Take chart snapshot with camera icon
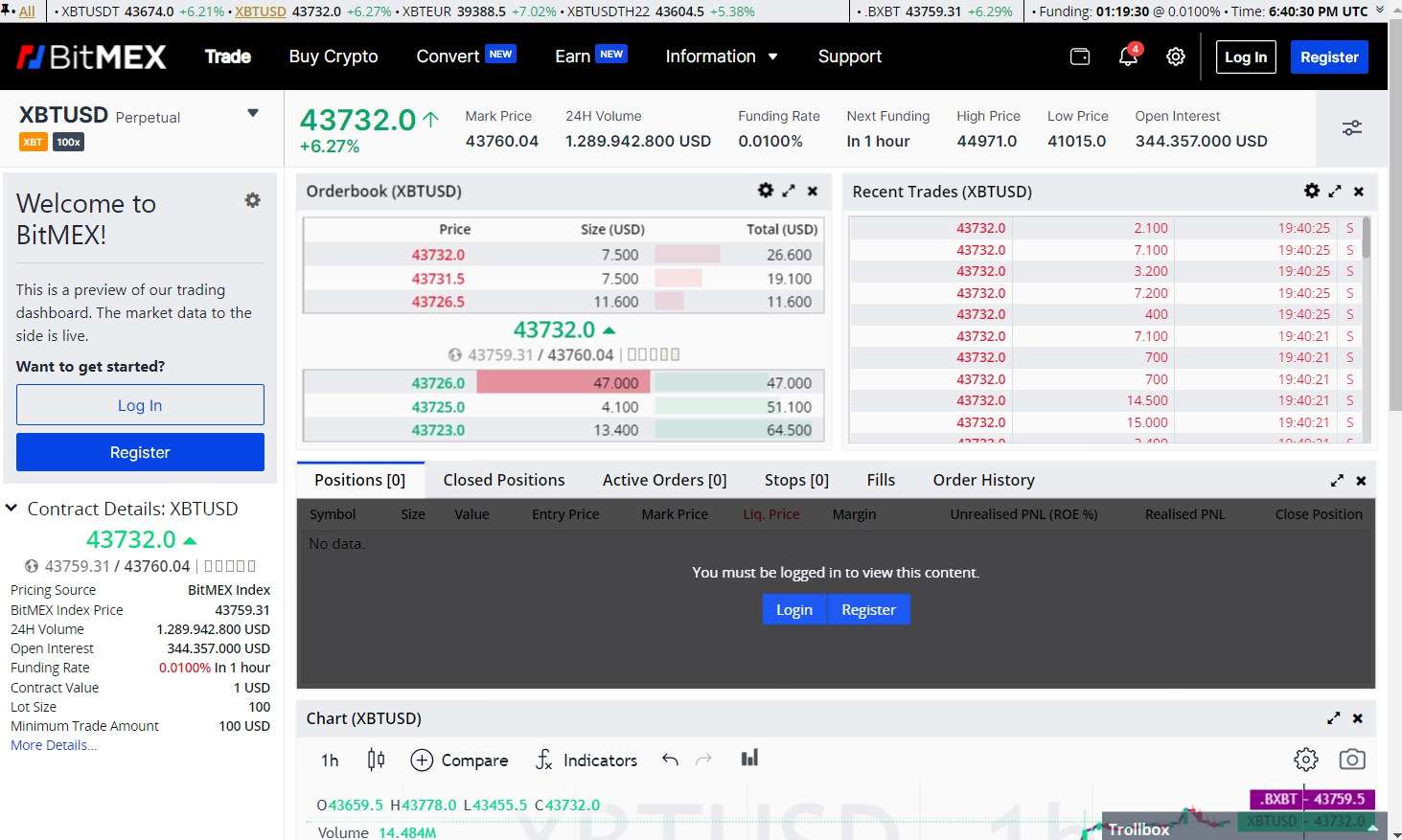The height and width of the screenshot is (840, 1402). coord(1351,760)
